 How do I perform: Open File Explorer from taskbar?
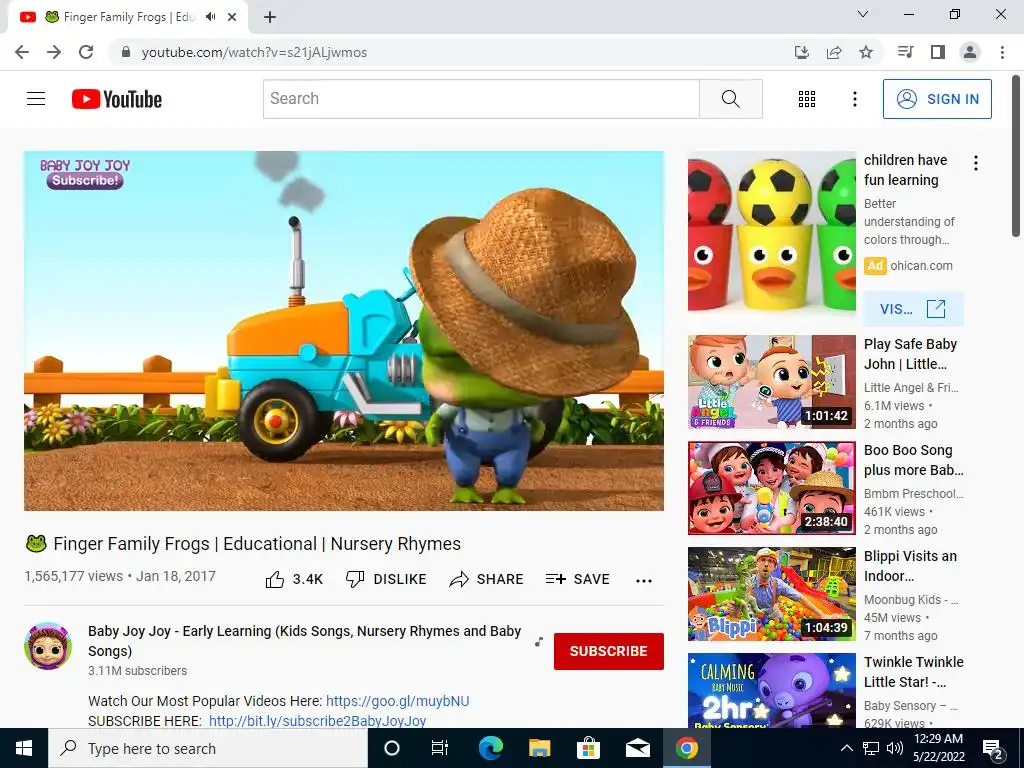(x=539, y=748)
